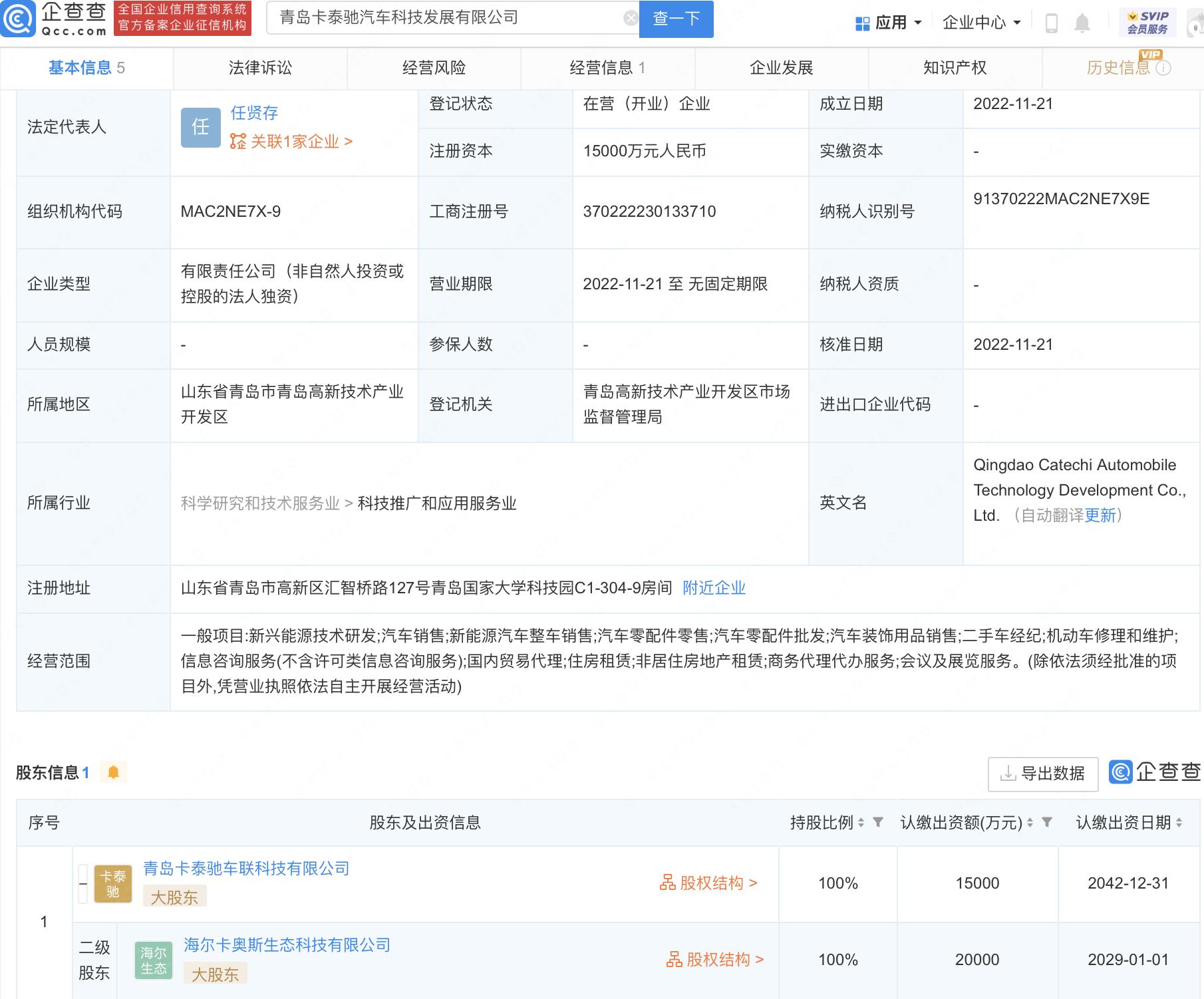
Task: Click the 全国企业信用查询系统 red banner
Action: point(182,18)
